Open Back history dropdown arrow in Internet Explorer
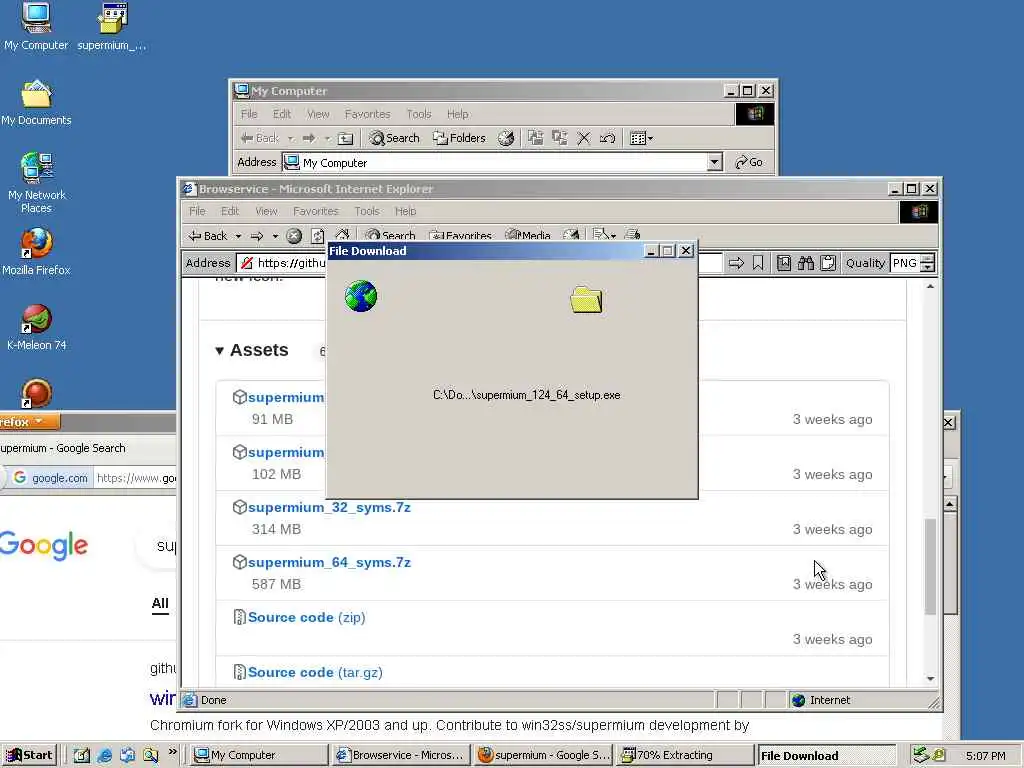This screenshot has height=768, width=1024. click(x=238, y=236)
